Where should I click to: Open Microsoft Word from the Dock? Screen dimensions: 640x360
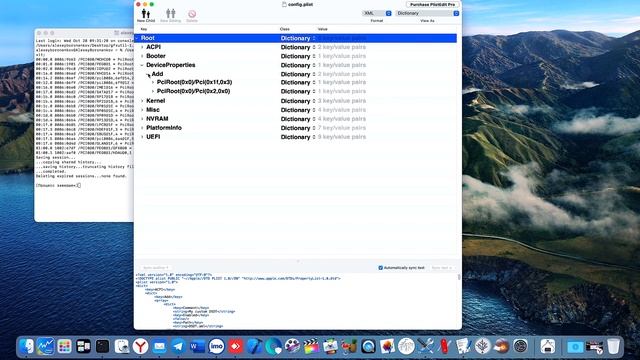point(198,347)
